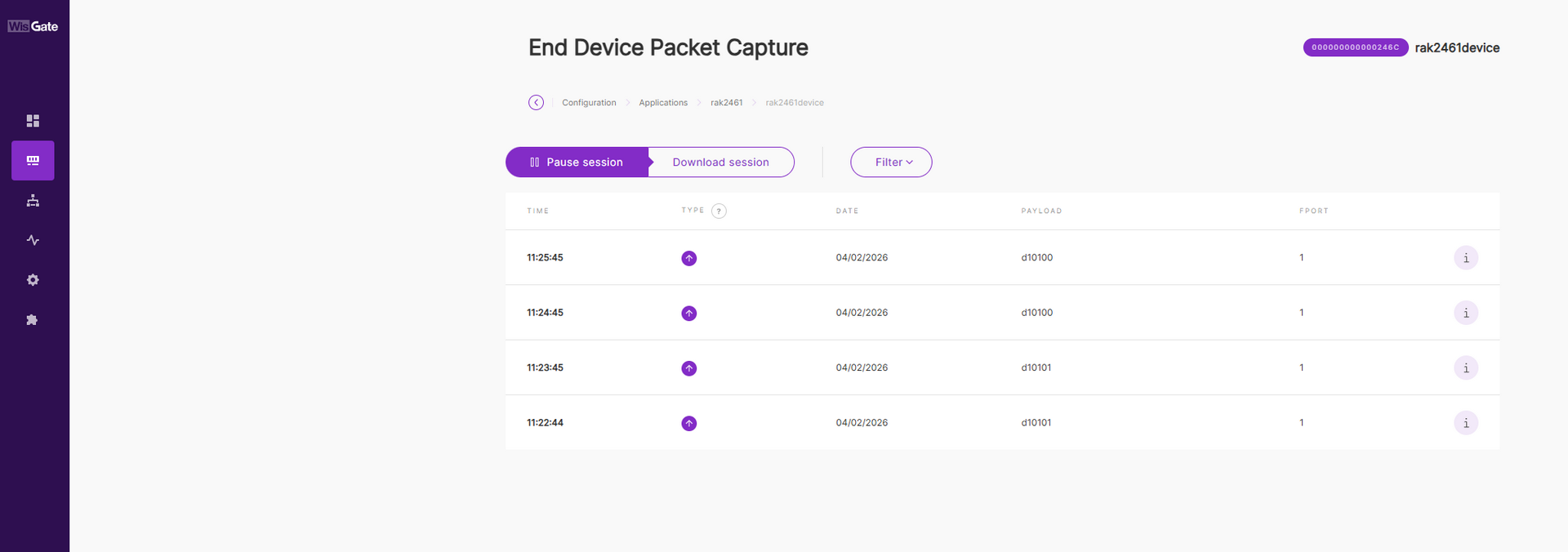This screenshot has width=1568, height=552.
Task: Open the settings gear sidebar icon
Action: pyautogui.click(x=33, y=280)
